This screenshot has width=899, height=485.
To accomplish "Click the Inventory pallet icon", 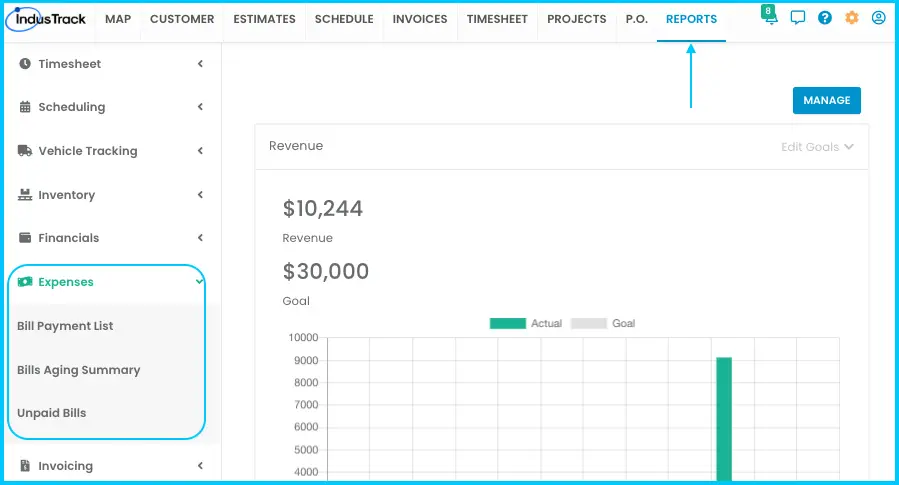I will tap(25, 194).
